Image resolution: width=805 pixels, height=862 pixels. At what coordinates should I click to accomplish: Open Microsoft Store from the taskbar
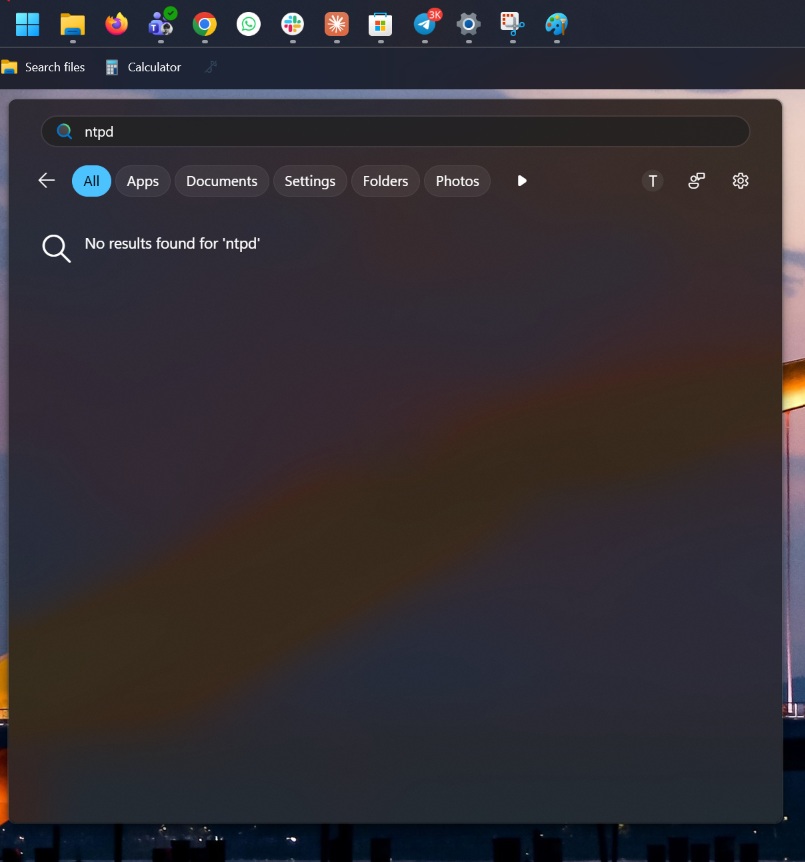(x=381, y=24)
